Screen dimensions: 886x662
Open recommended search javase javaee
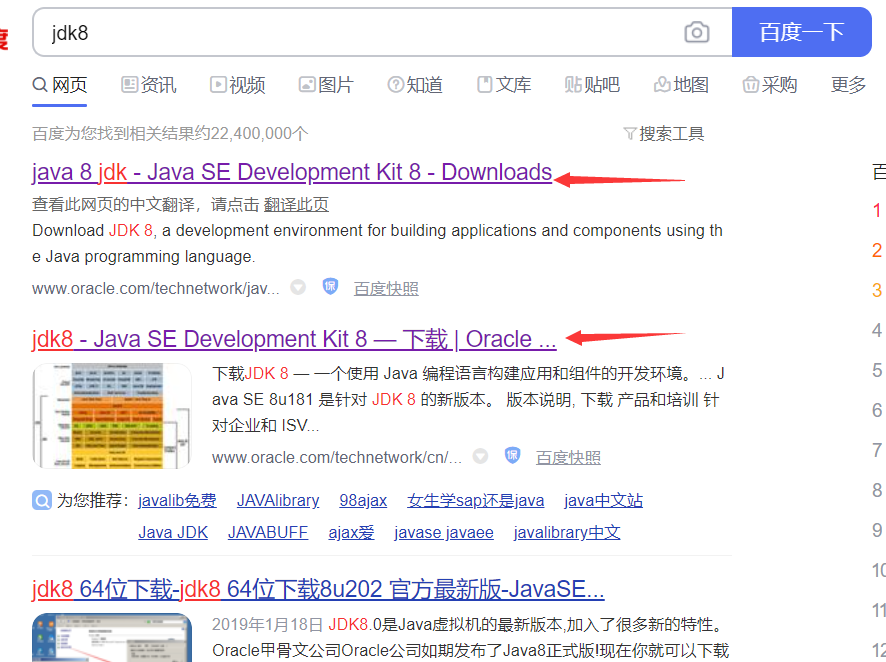pyautogui.click(x=444, y=533)
